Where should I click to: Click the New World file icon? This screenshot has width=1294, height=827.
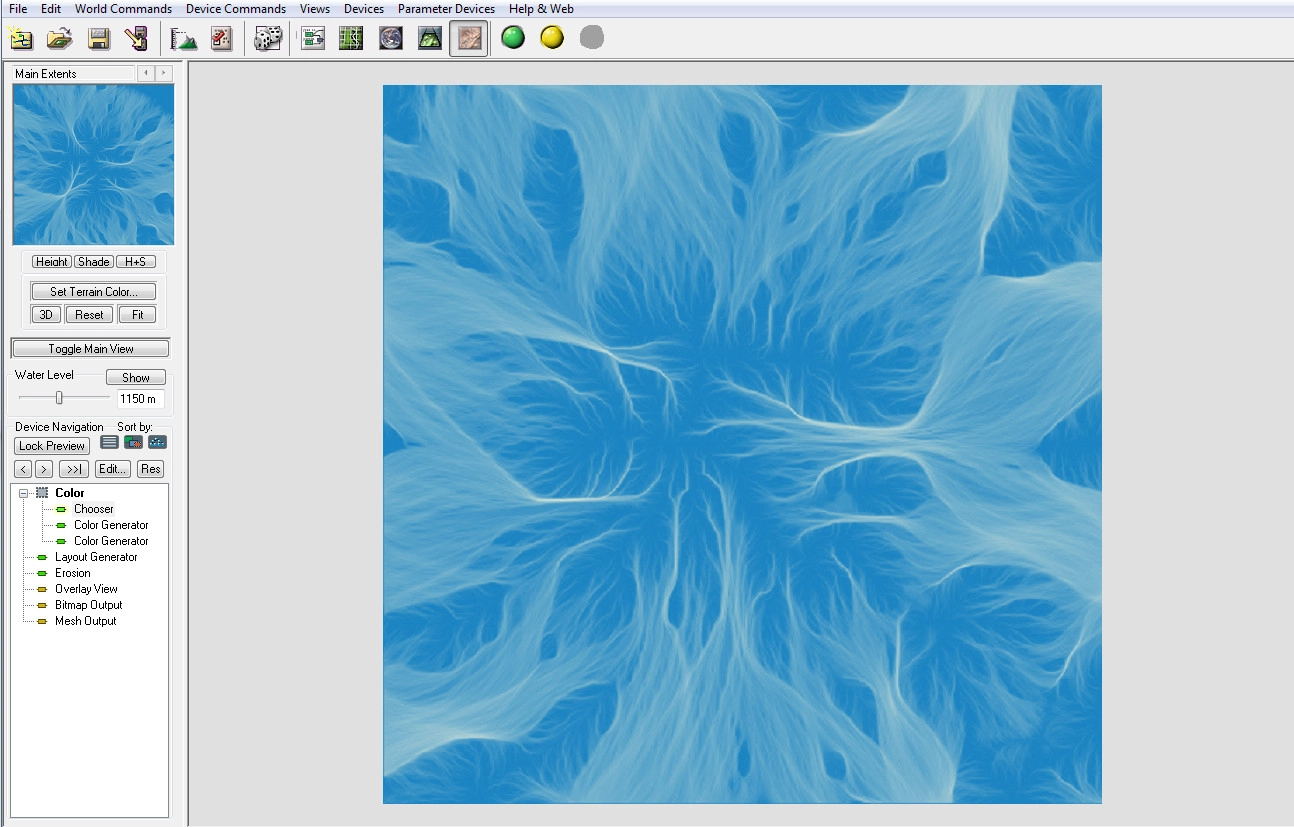coord(21,39)
